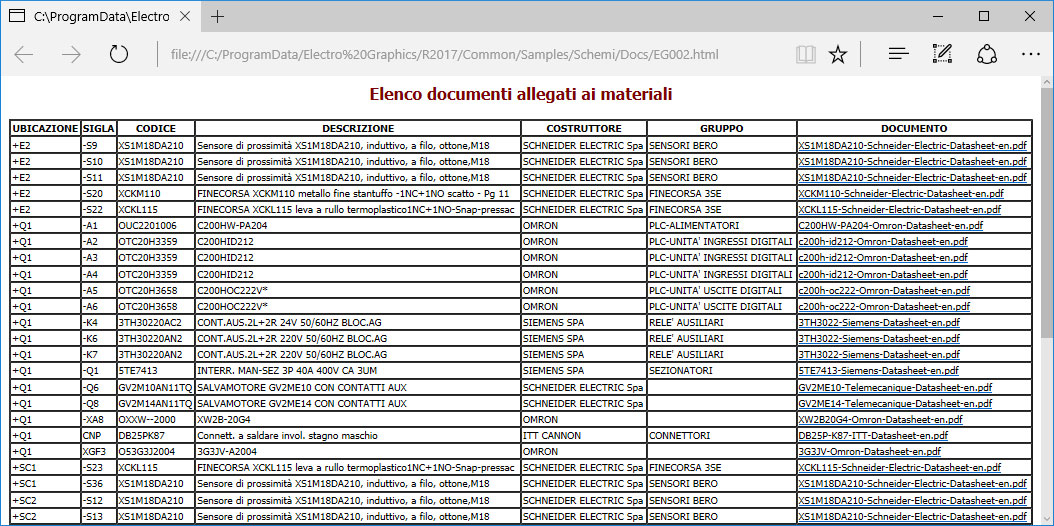1054x526 pixels.
Task: Select the CONNETTORI group cell
Action: pos(722,435)
